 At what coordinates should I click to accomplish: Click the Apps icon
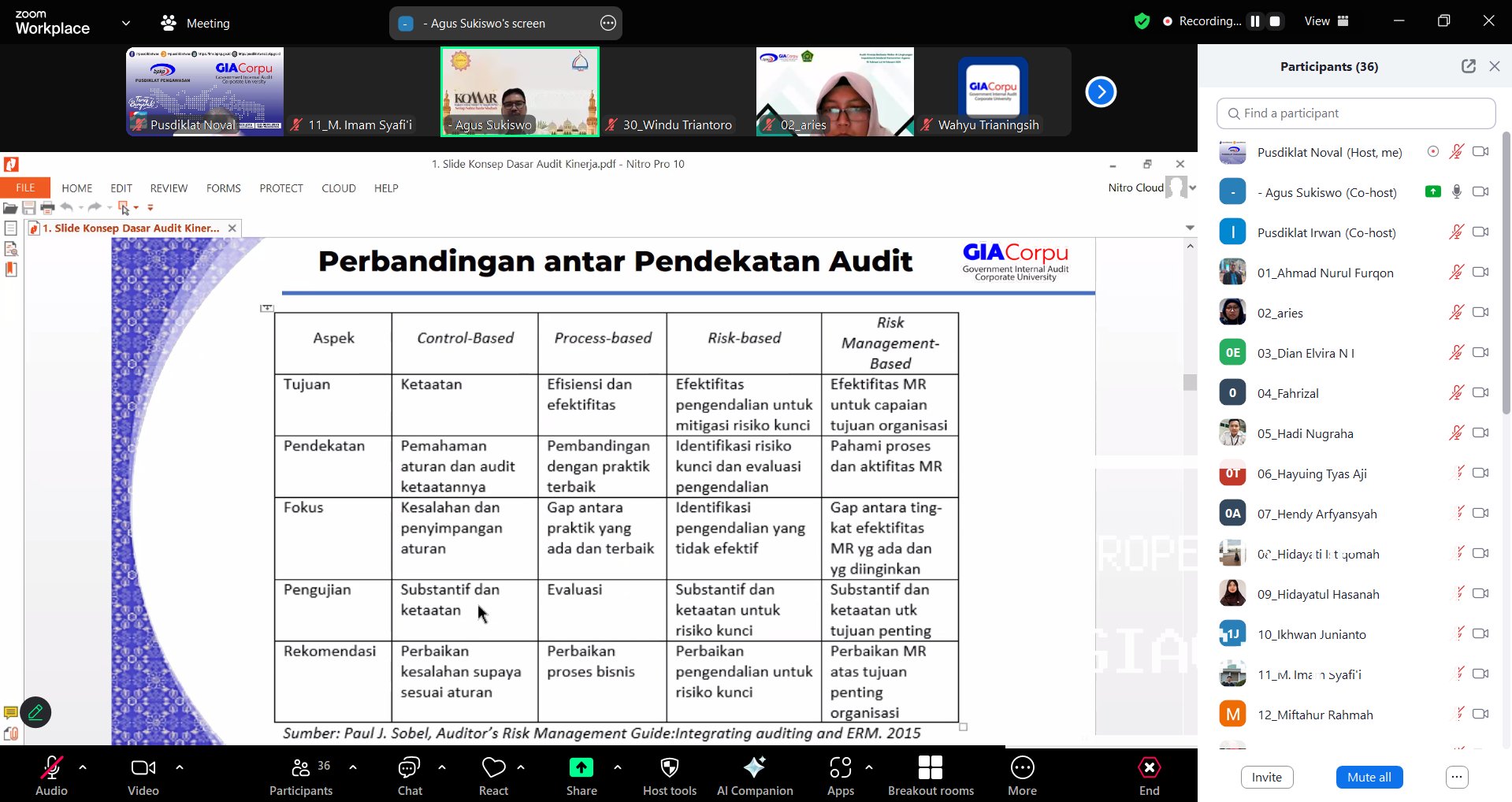coord(840,768)
